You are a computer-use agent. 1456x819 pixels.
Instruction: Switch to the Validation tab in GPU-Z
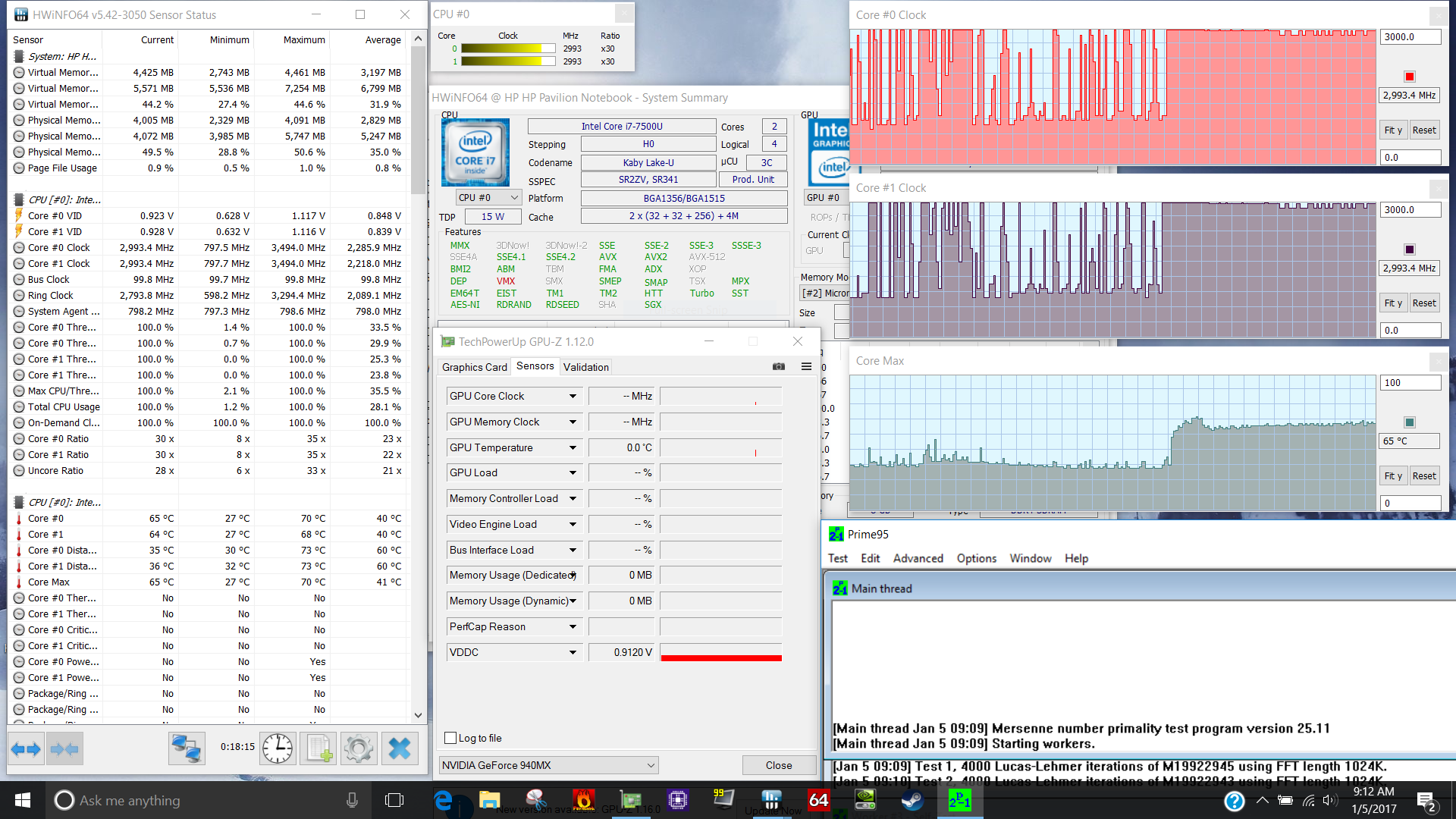tap(586, 367)
